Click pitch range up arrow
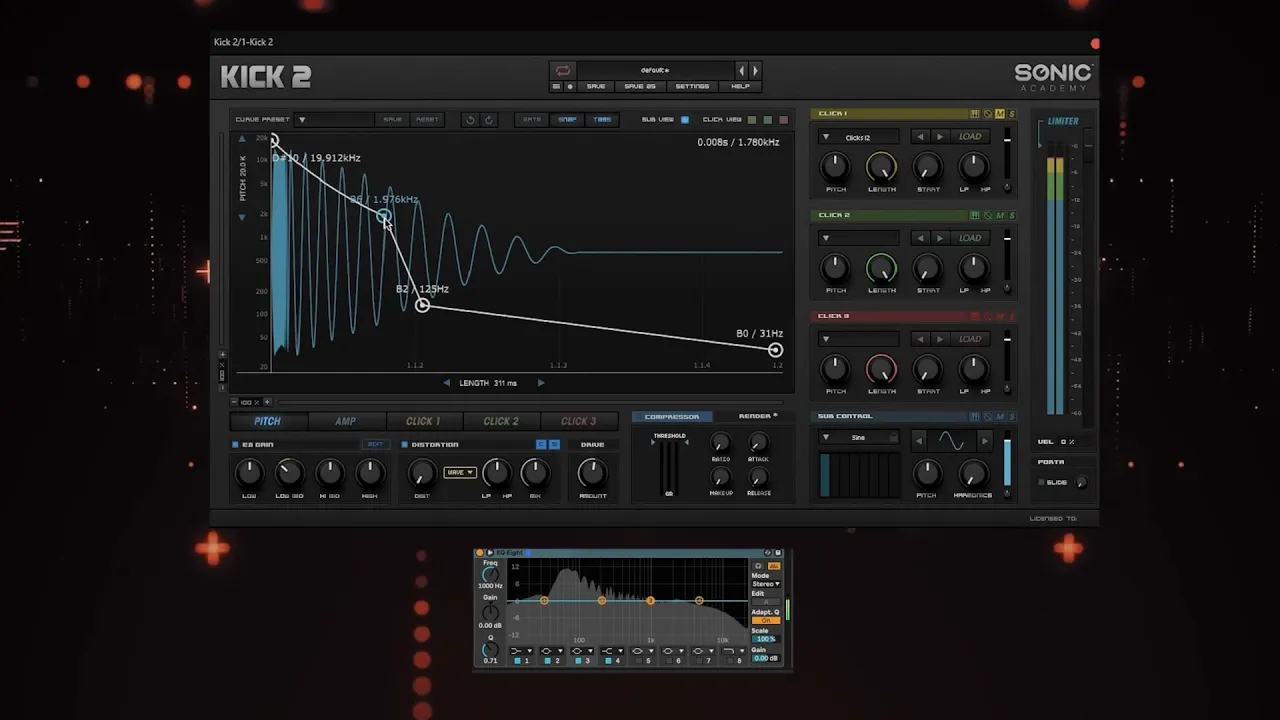This screenshot has height=720, width=1280. [241, 139]
